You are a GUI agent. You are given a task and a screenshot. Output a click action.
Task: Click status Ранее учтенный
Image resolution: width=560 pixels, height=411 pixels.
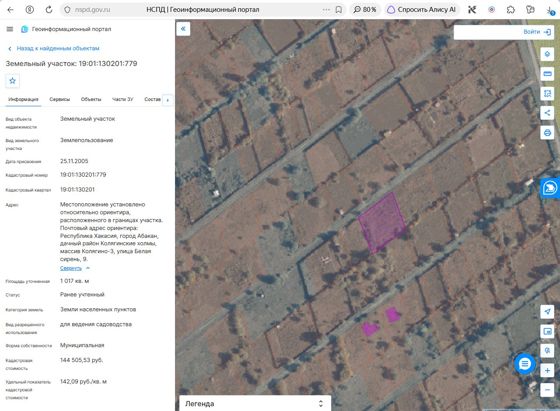tap(82, 295)
